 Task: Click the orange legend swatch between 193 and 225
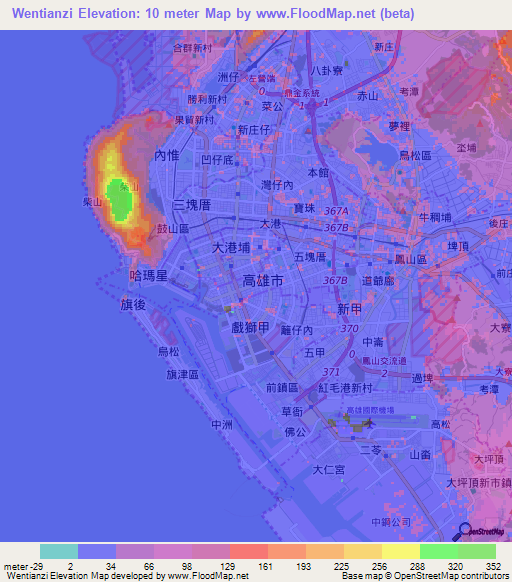[x=325, y=552]
